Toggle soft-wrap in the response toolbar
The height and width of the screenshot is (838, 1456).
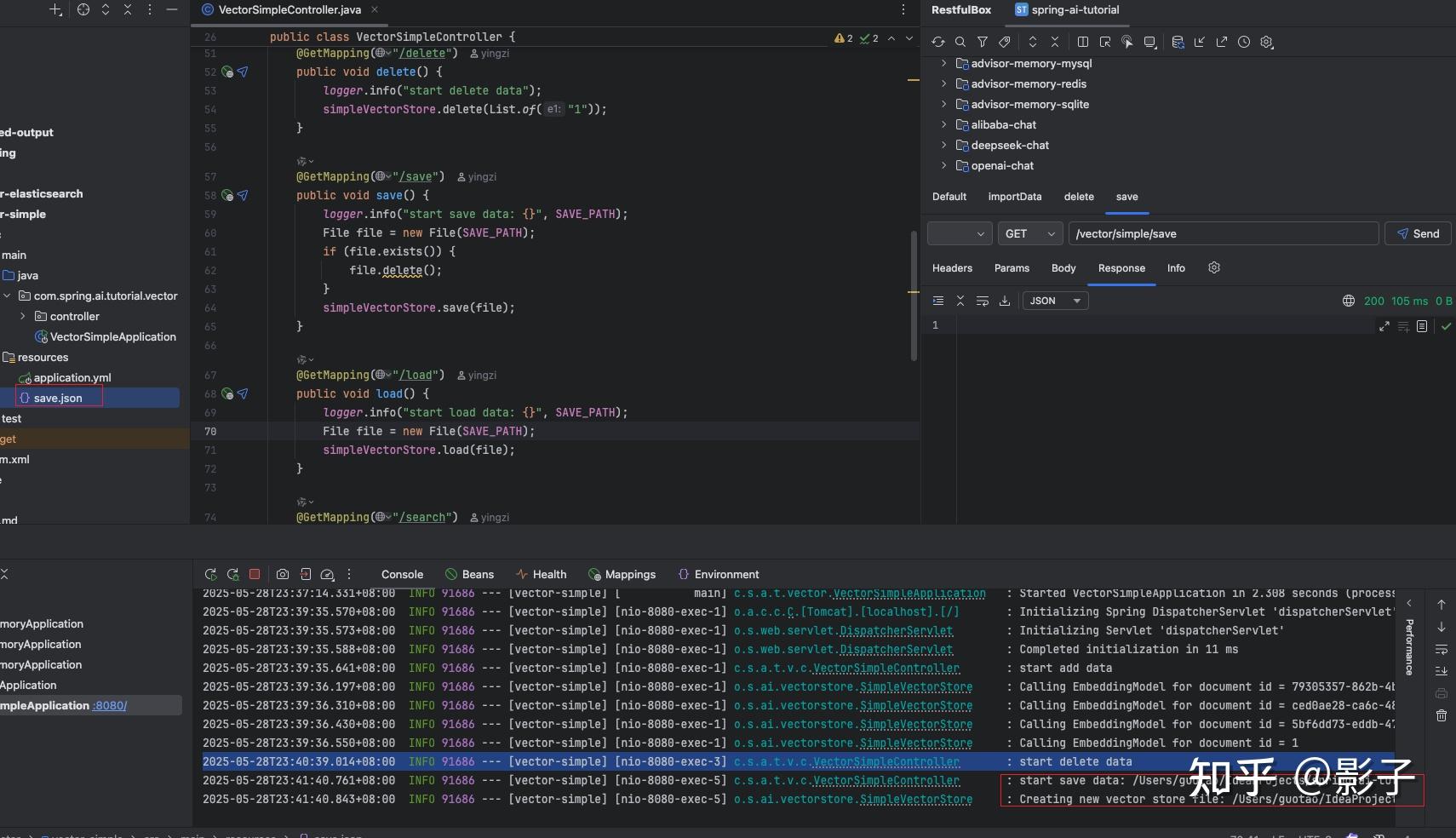(983, 301)
